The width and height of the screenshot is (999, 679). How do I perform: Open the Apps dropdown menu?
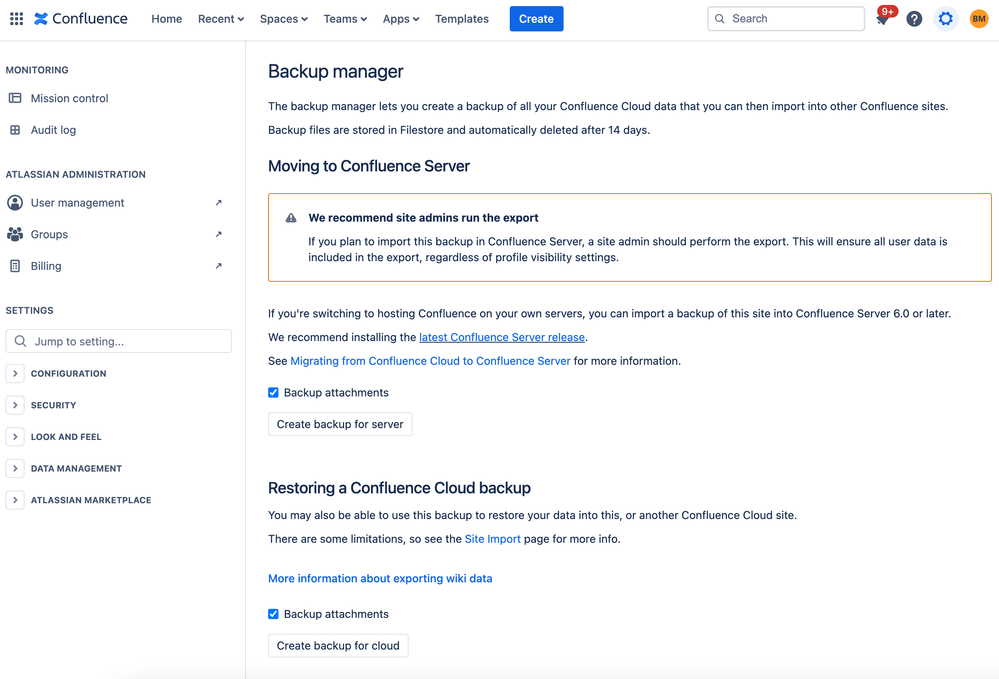(x=401, y=19)
